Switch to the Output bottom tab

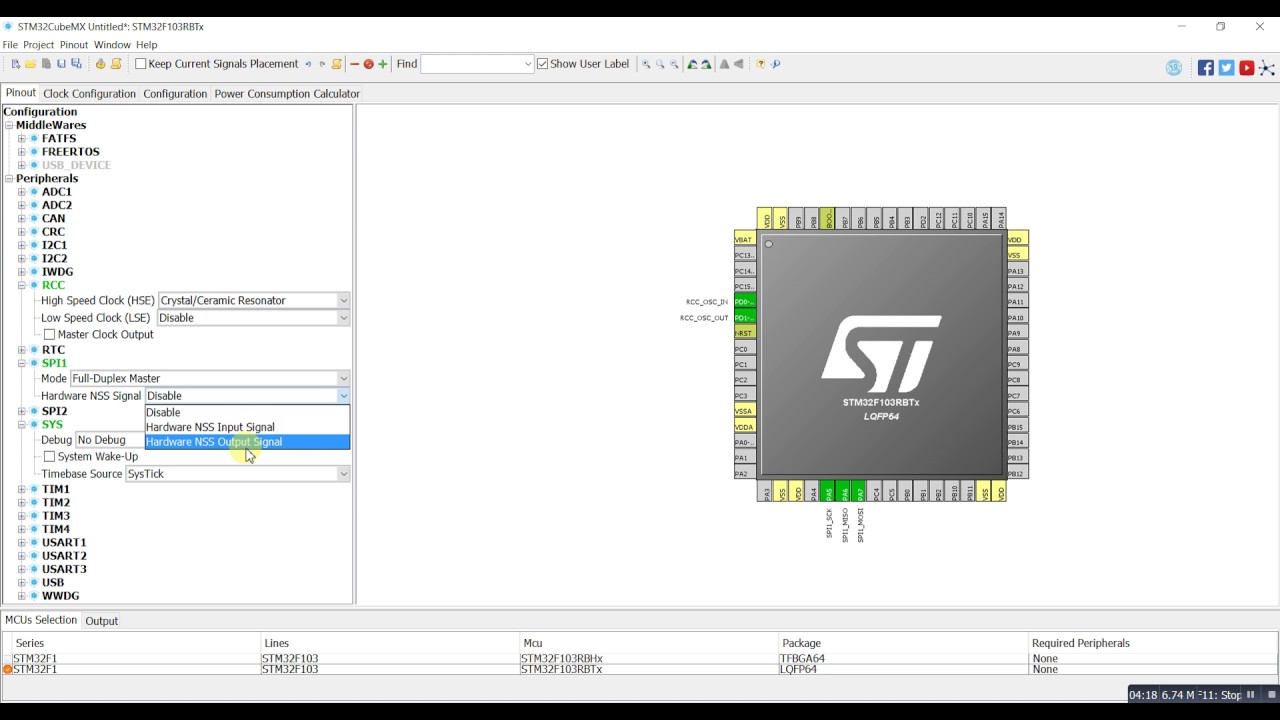(x=101, y=621)
